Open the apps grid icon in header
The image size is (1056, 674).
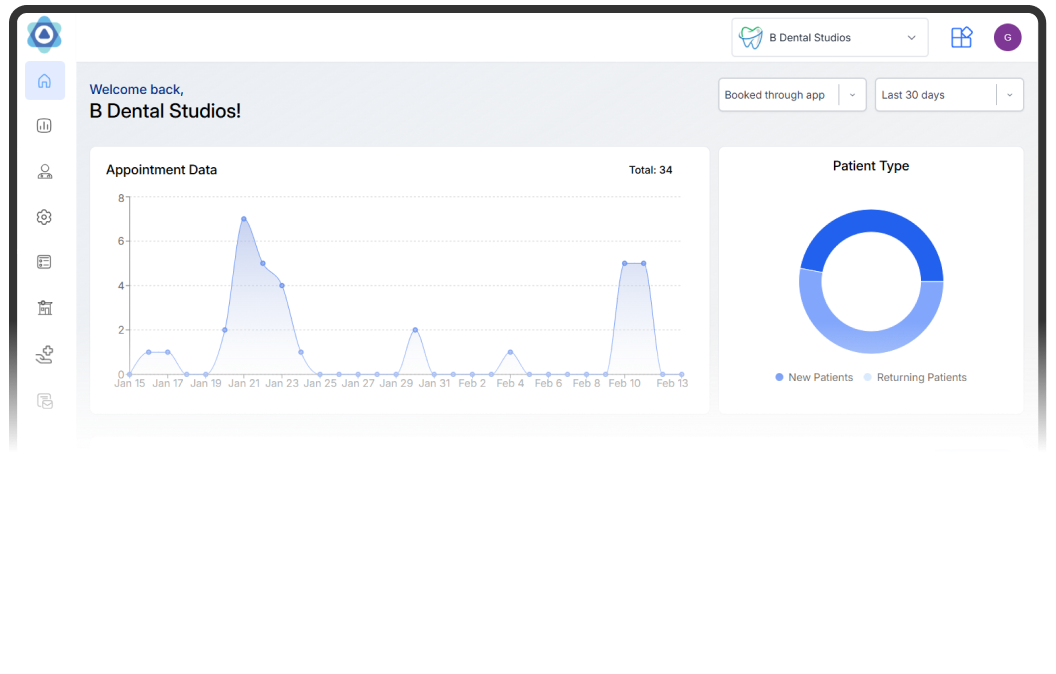961,38
